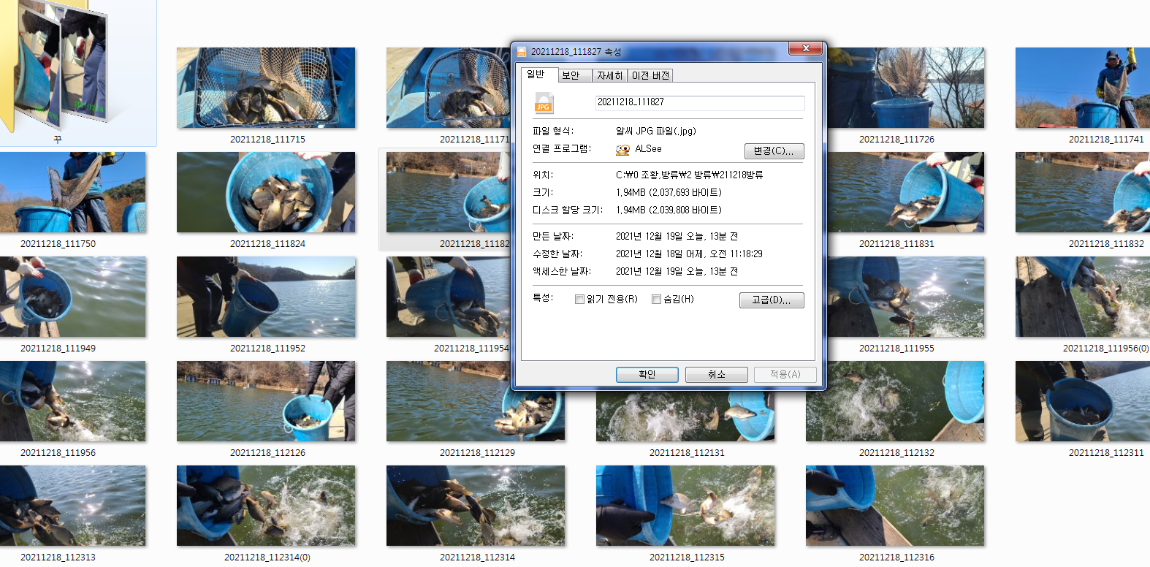The width and height of the screenshot is (1150, 567).
Task: Select thumbnail 20211218_111949
Action: [x=73, y=297]
